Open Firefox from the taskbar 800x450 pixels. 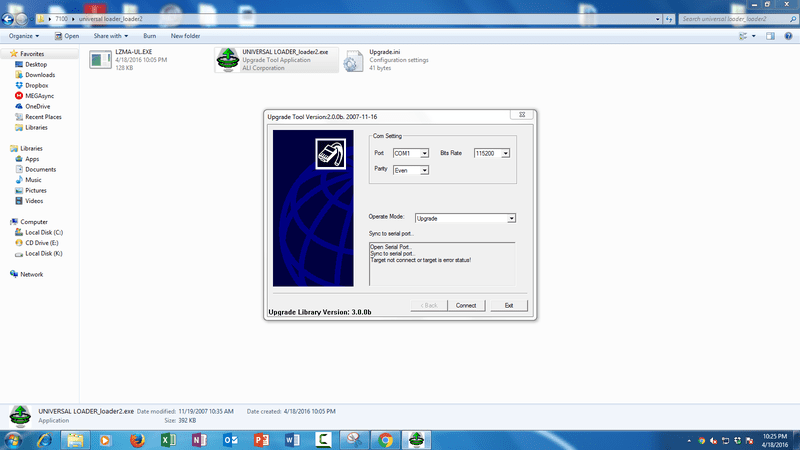[x=137, y=440]
